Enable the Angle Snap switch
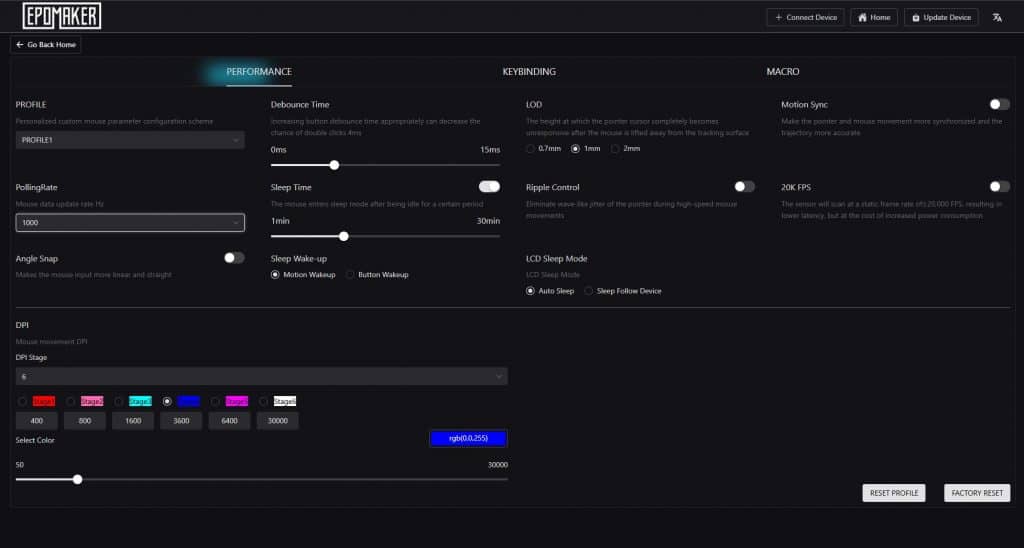Image resolution: width=1024 pixels, height=548 pixels. (234, 258)
